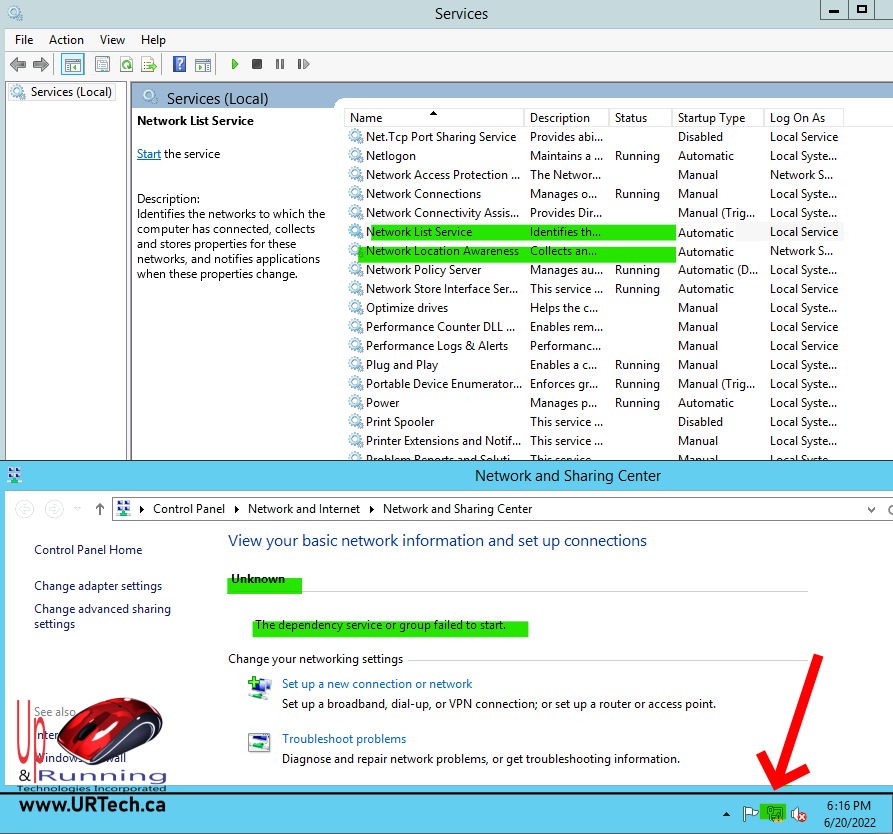Open the View menu

[x=112, y=40]
